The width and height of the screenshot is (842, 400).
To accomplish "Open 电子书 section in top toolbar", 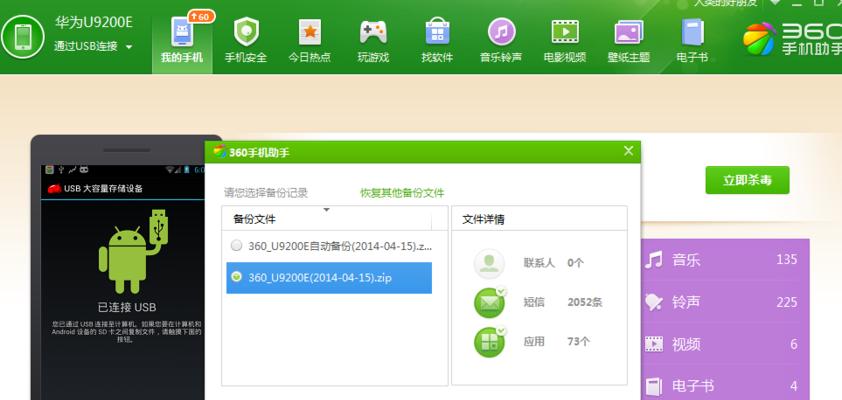I will (x=692, y=40).
